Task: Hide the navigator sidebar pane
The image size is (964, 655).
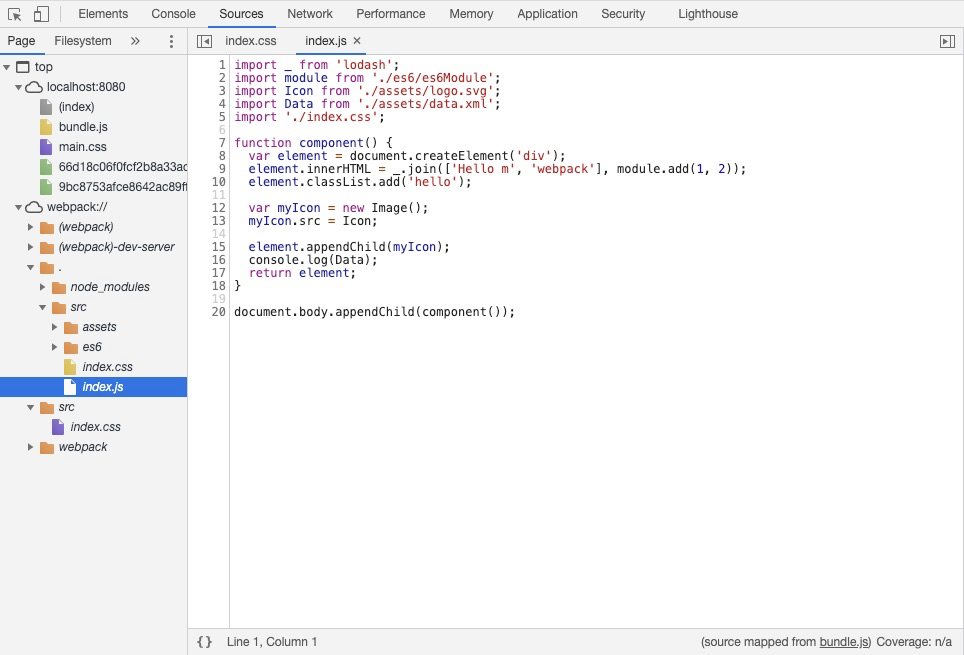Action: tap(204, 41)
